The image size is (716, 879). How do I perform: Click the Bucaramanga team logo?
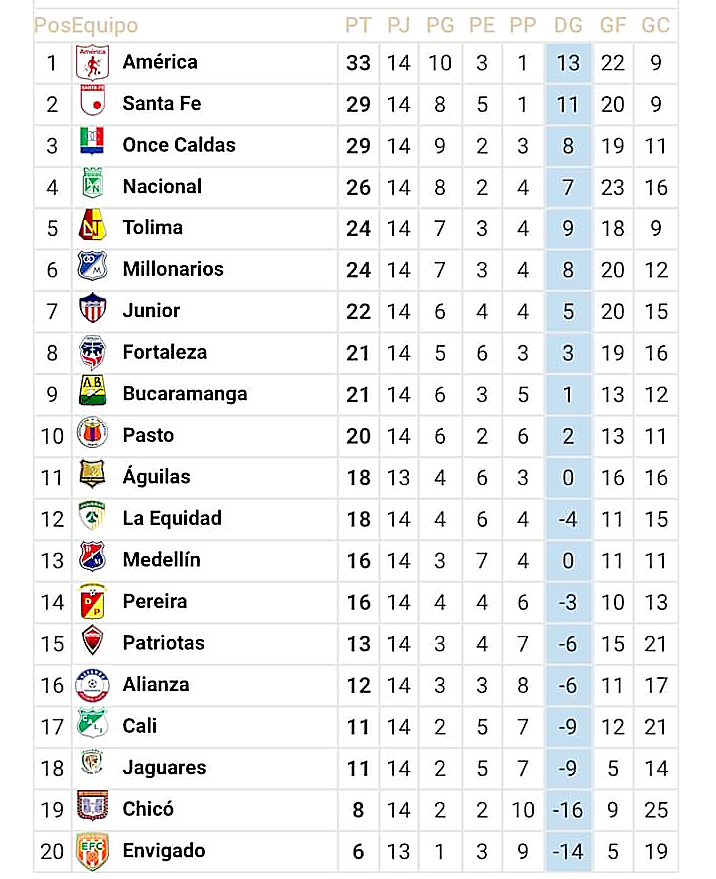pos(92,394)
